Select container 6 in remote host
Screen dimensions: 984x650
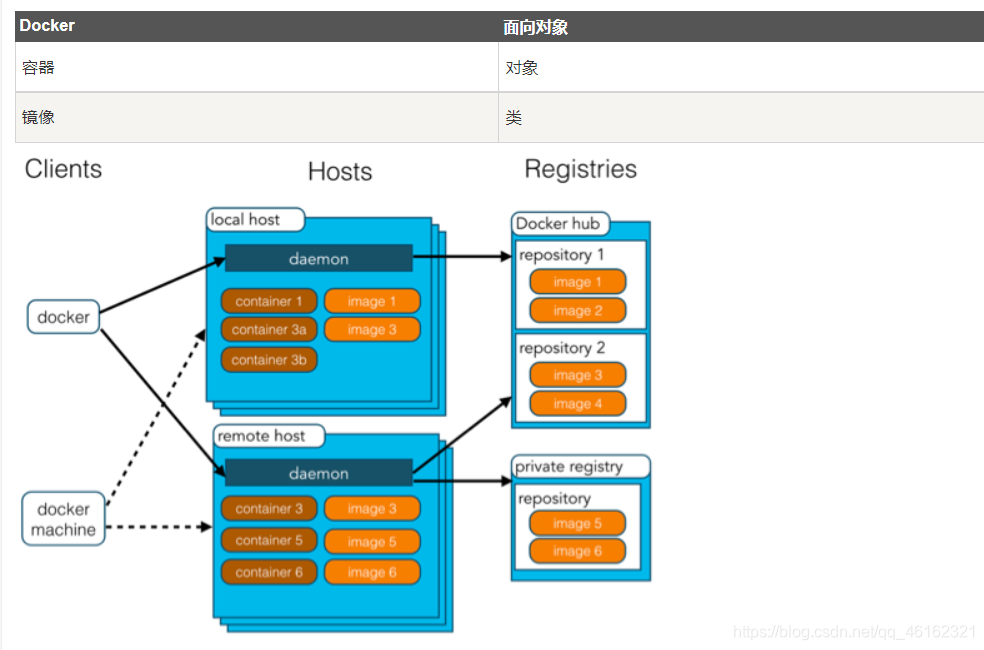point(269,572)
